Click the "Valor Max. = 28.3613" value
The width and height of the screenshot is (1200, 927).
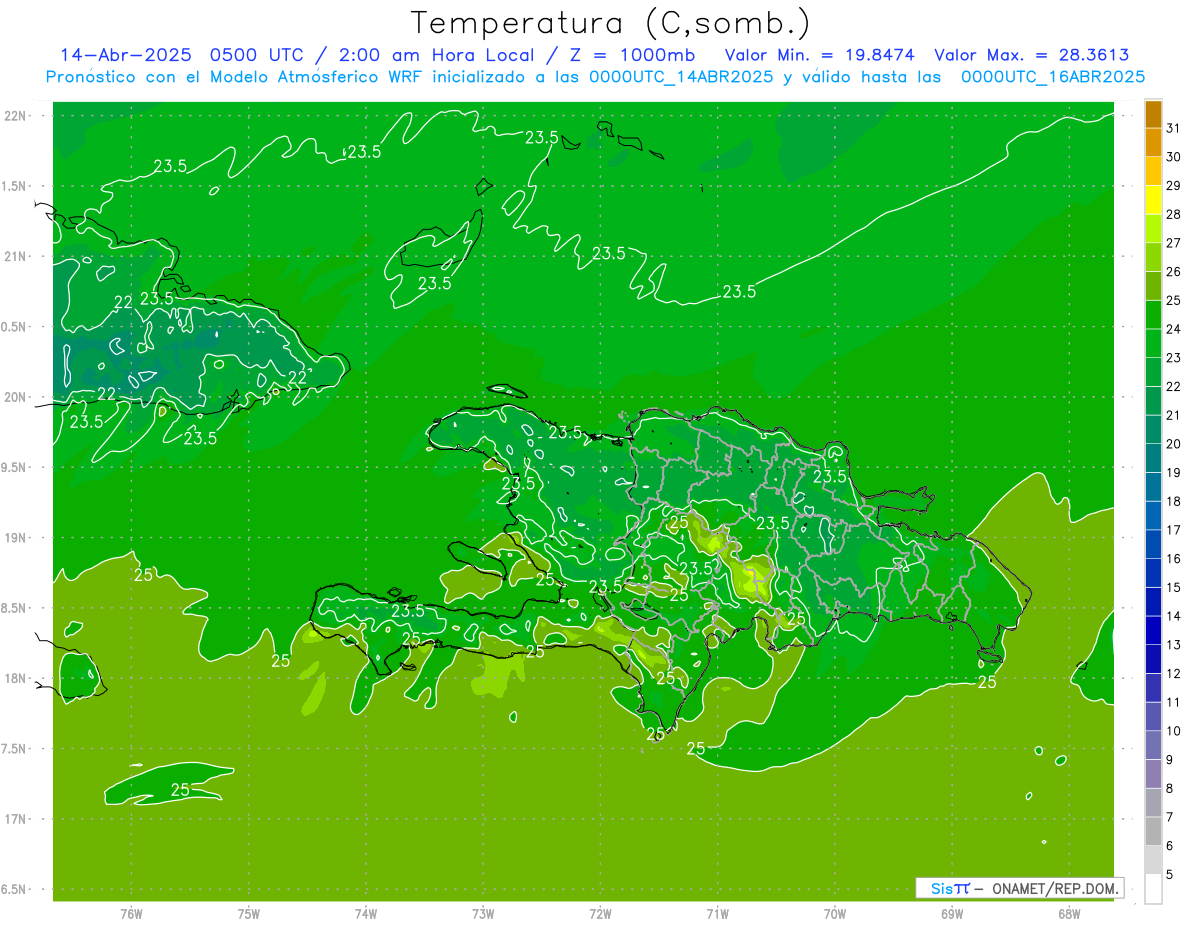click(1032, 55)
